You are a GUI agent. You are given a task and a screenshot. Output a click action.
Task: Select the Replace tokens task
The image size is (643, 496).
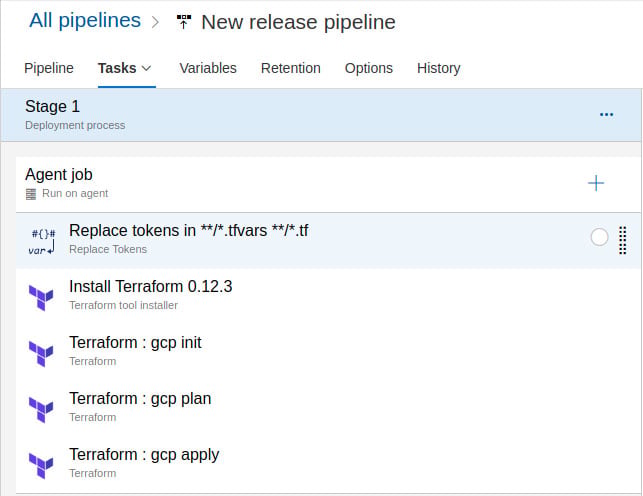(328, 241)
